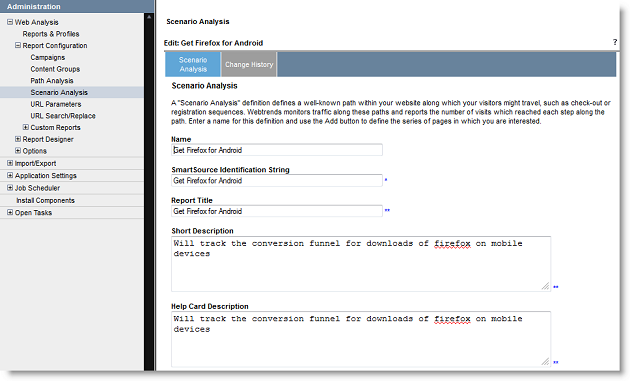Click the Short Description resize grip

pyautogui.click(x=545, y=286)
